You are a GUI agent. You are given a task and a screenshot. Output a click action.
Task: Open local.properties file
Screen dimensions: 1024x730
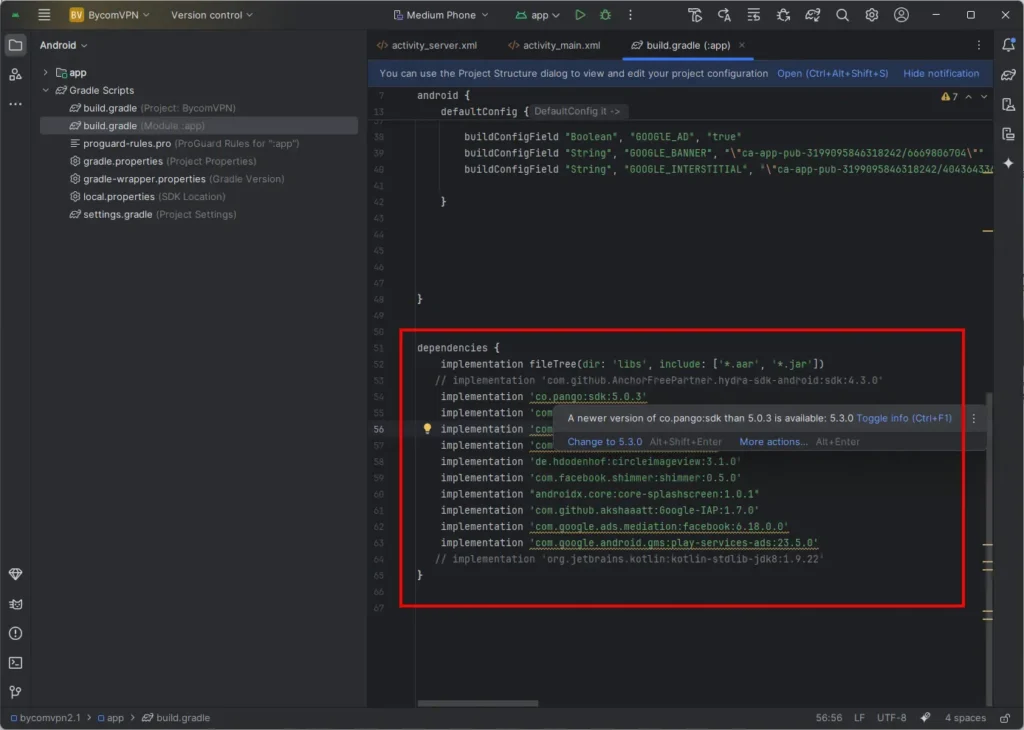pos(147,196)
